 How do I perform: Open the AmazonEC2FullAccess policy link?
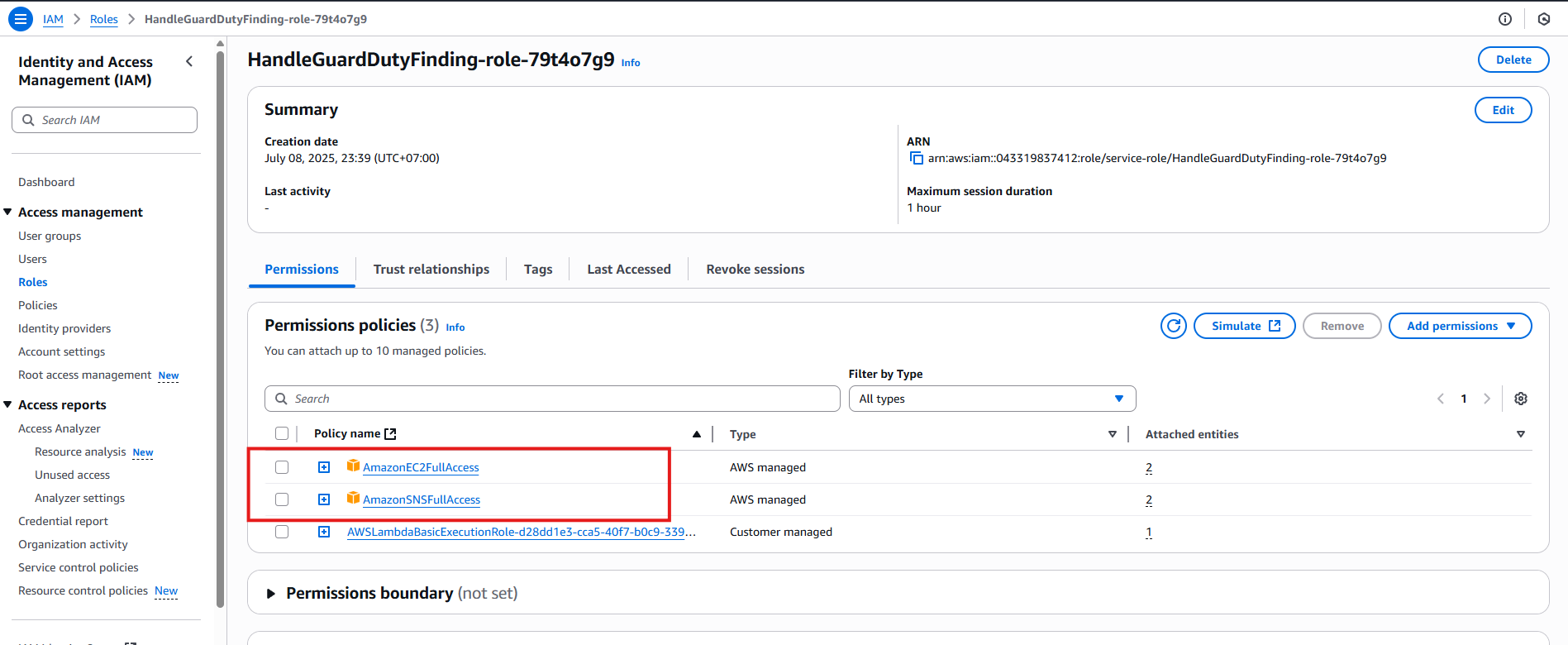pyautogui.click(x=421, y=467)
